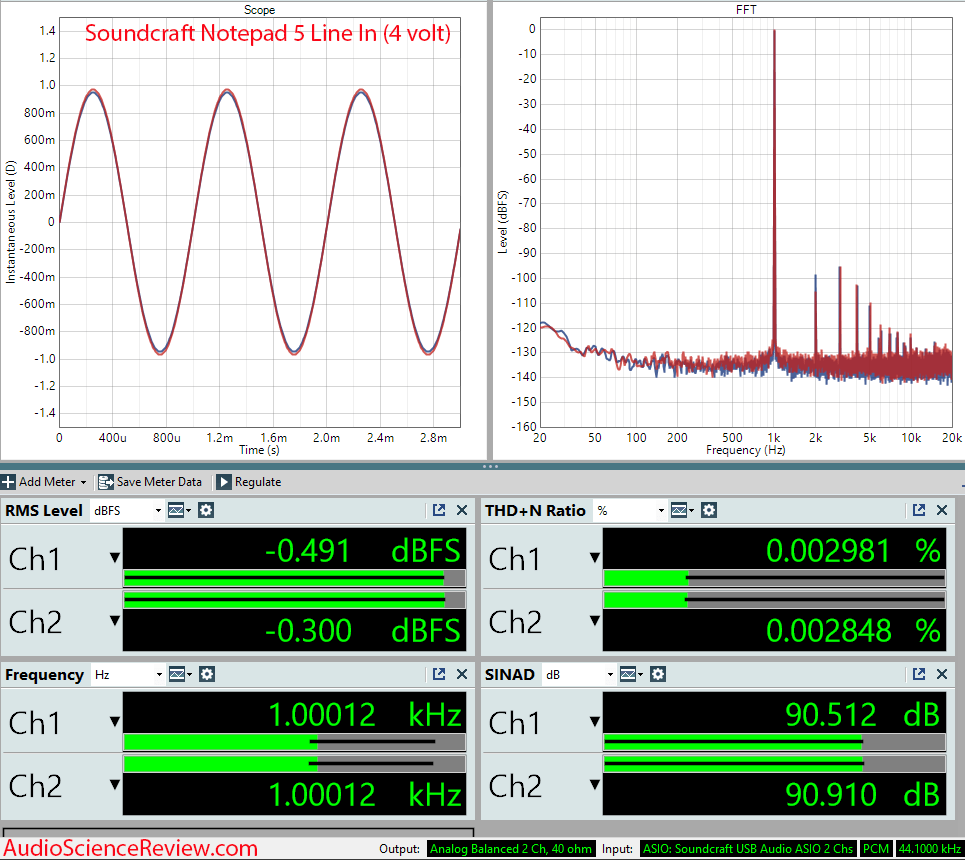Click the 0.002981 % reading
Screen dimensions: 965x860
pos(853,550)
